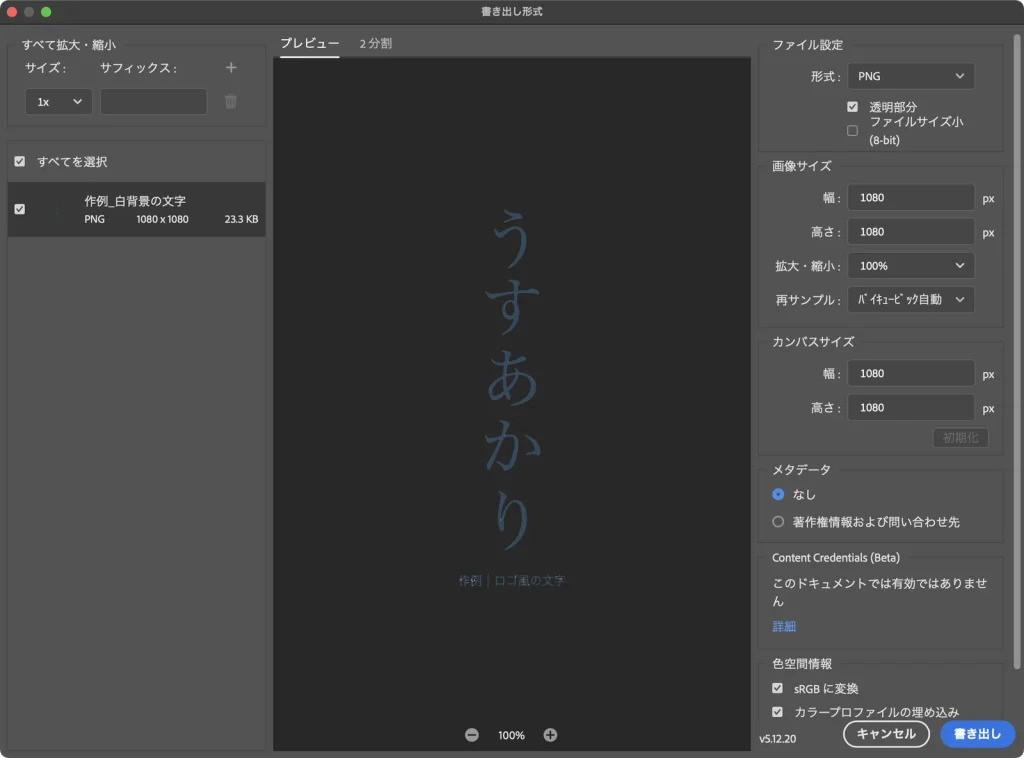Screen dimensions: 1024x758
Task: Open the 形式 PNG format dropdown
Action: pyautogui.click(x=910, y=76)
